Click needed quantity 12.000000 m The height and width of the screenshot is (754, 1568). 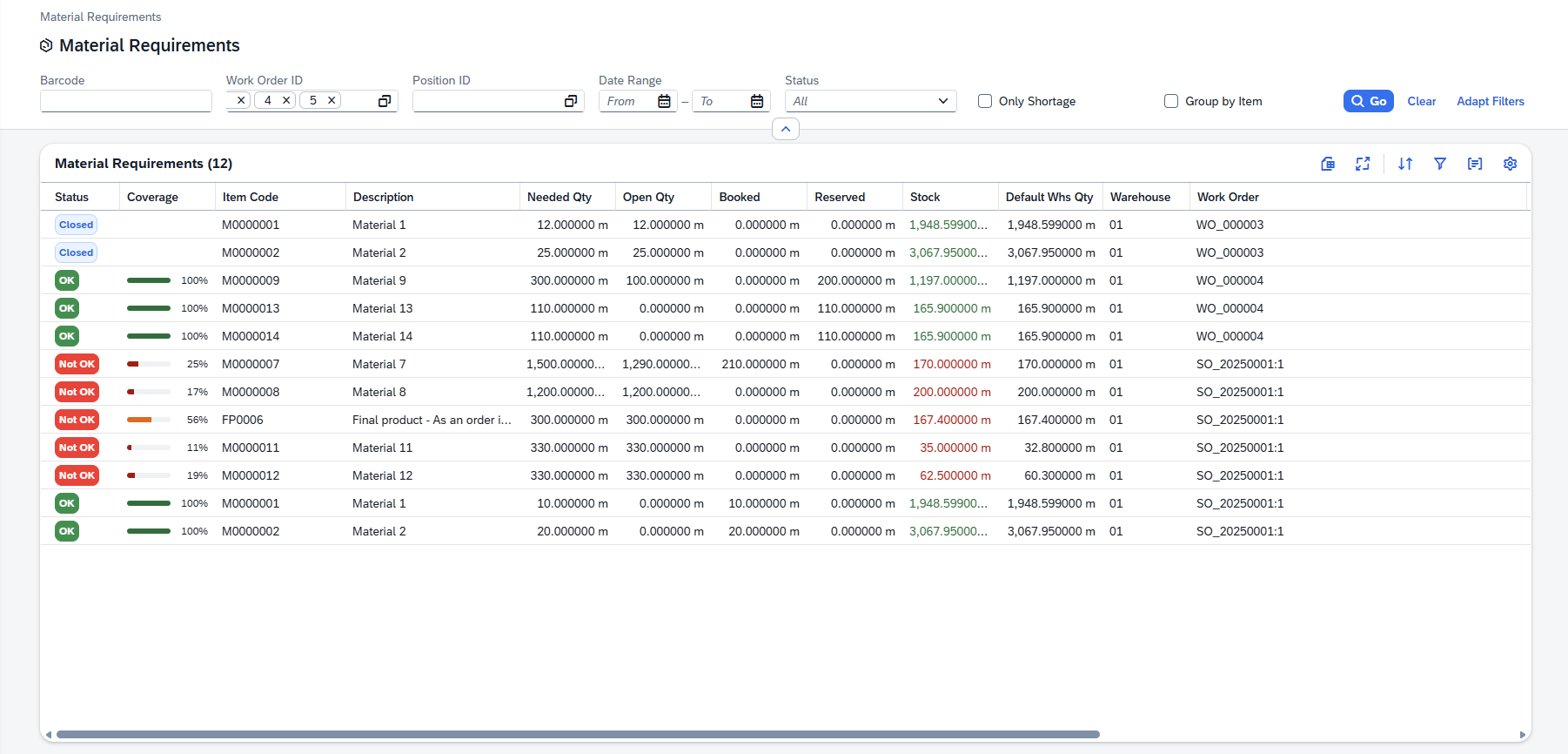point(573,225)
